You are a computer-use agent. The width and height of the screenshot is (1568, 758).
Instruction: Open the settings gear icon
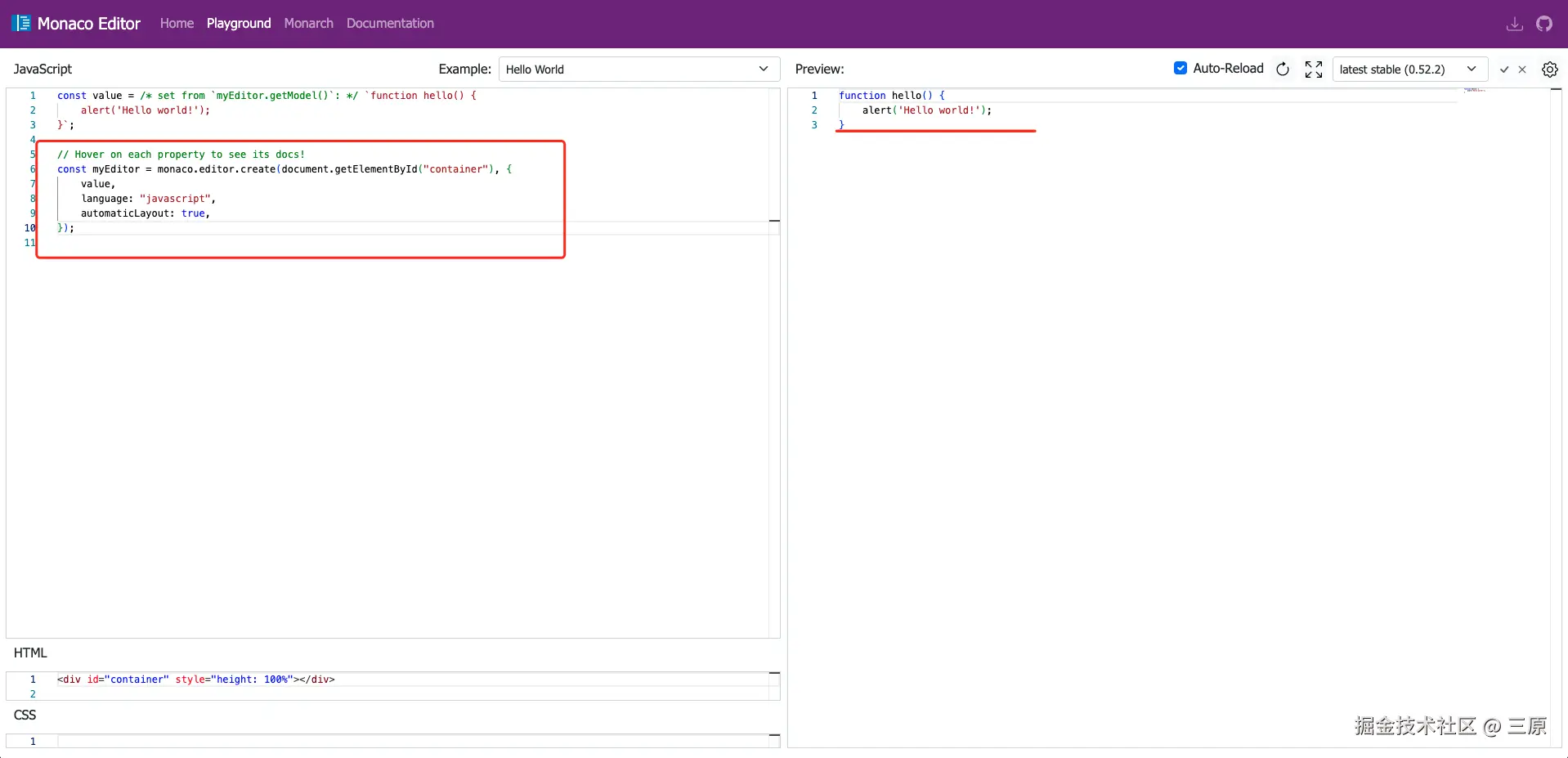coord(1549,70)
